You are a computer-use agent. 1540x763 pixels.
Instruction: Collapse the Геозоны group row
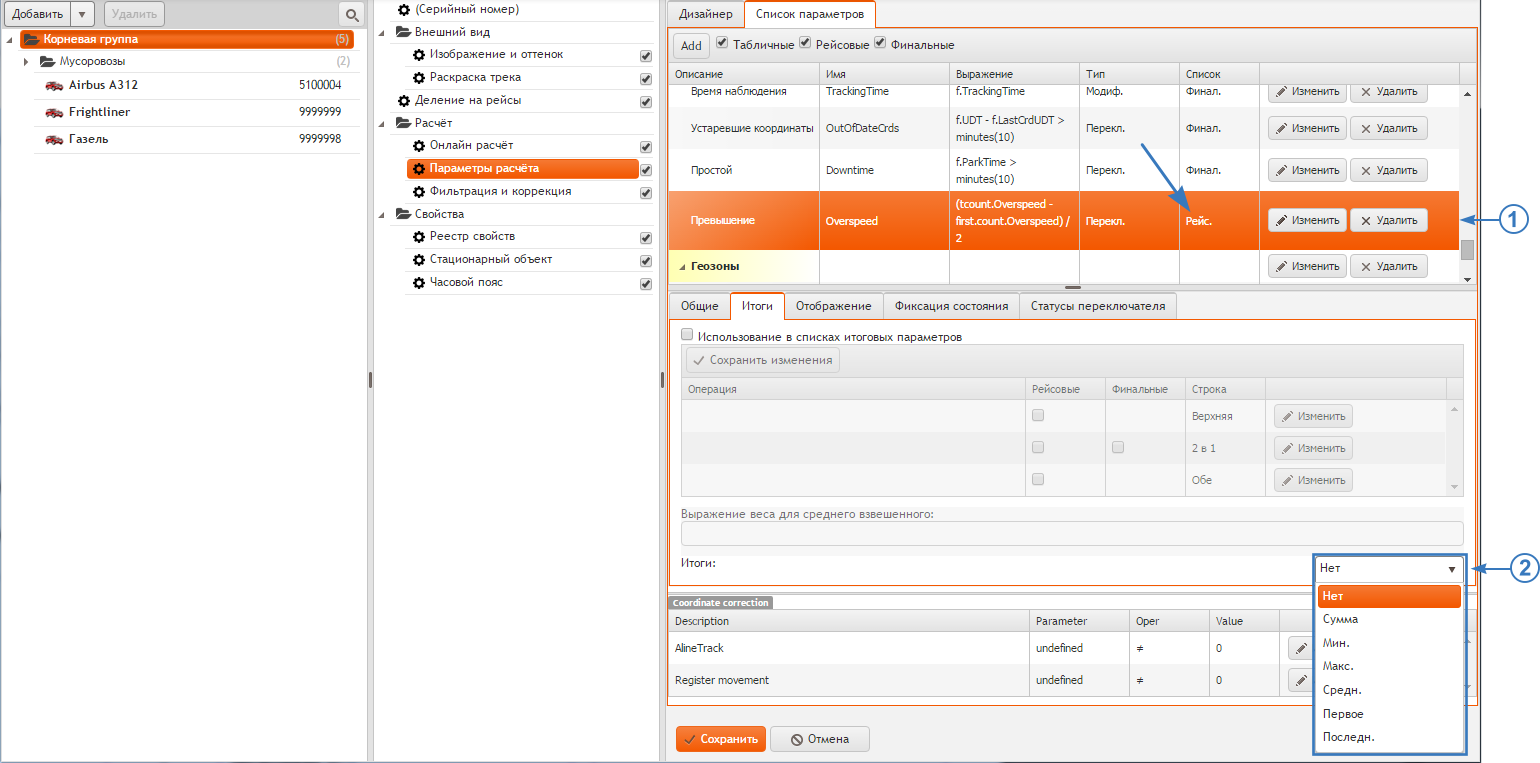(684, 267)
